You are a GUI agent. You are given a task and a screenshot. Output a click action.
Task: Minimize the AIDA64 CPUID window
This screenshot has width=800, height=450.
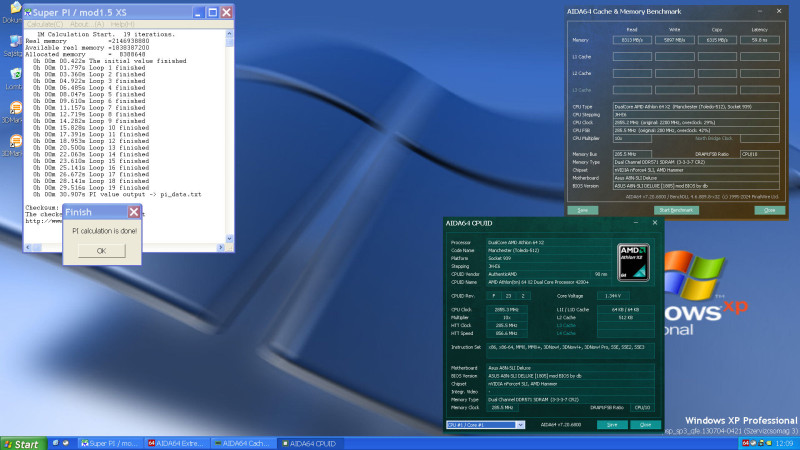click(x=636, y=223)
